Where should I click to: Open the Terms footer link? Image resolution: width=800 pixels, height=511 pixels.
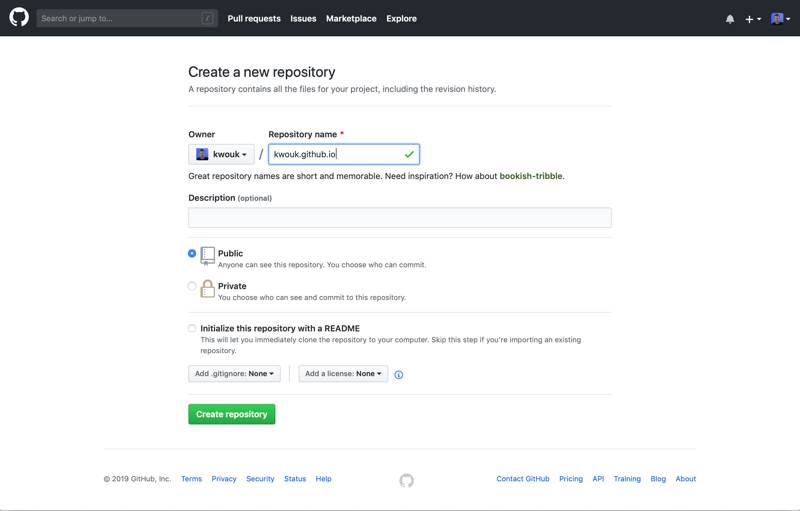pos(191,479)
